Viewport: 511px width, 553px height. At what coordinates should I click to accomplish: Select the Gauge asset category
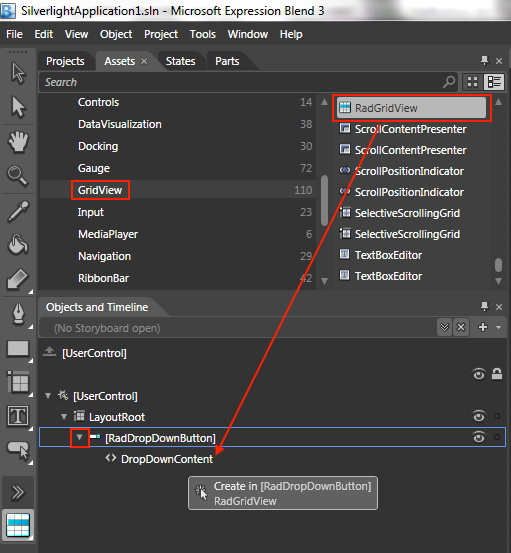point(178,168)
